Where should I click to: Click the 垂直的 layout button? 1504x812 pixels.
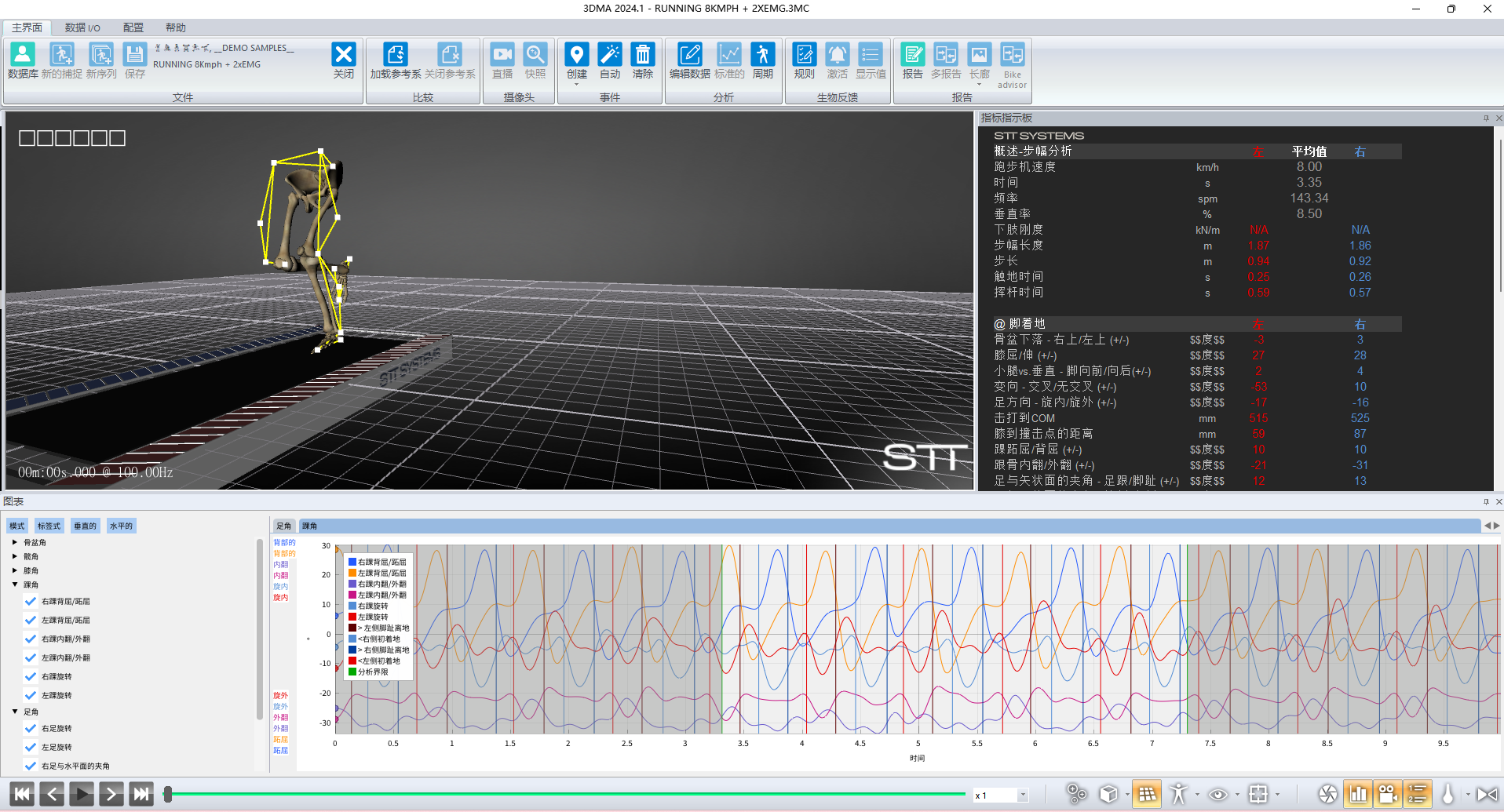click(85, 526)
